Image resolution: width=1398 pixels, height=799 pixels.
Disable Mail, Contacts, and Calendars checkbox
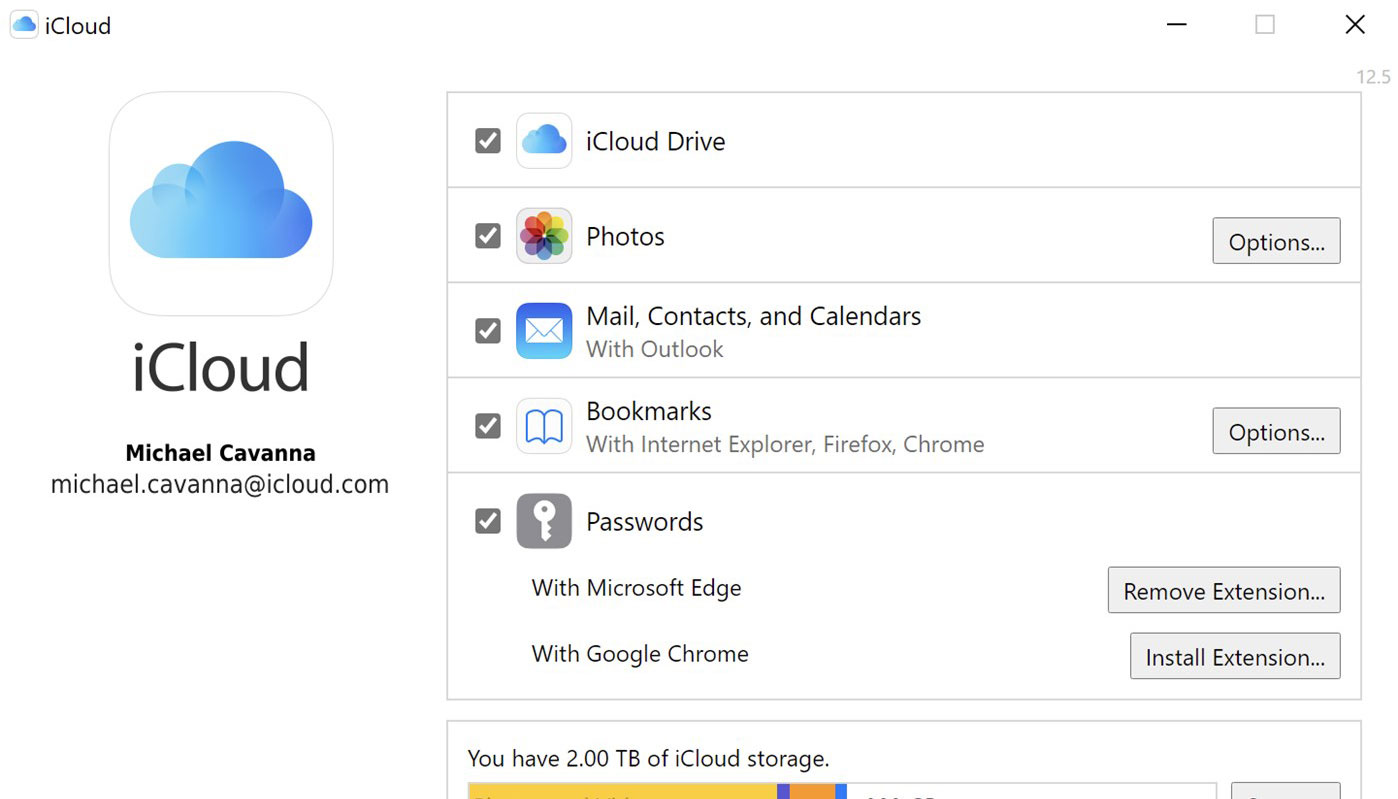click(x=488, y=331)
